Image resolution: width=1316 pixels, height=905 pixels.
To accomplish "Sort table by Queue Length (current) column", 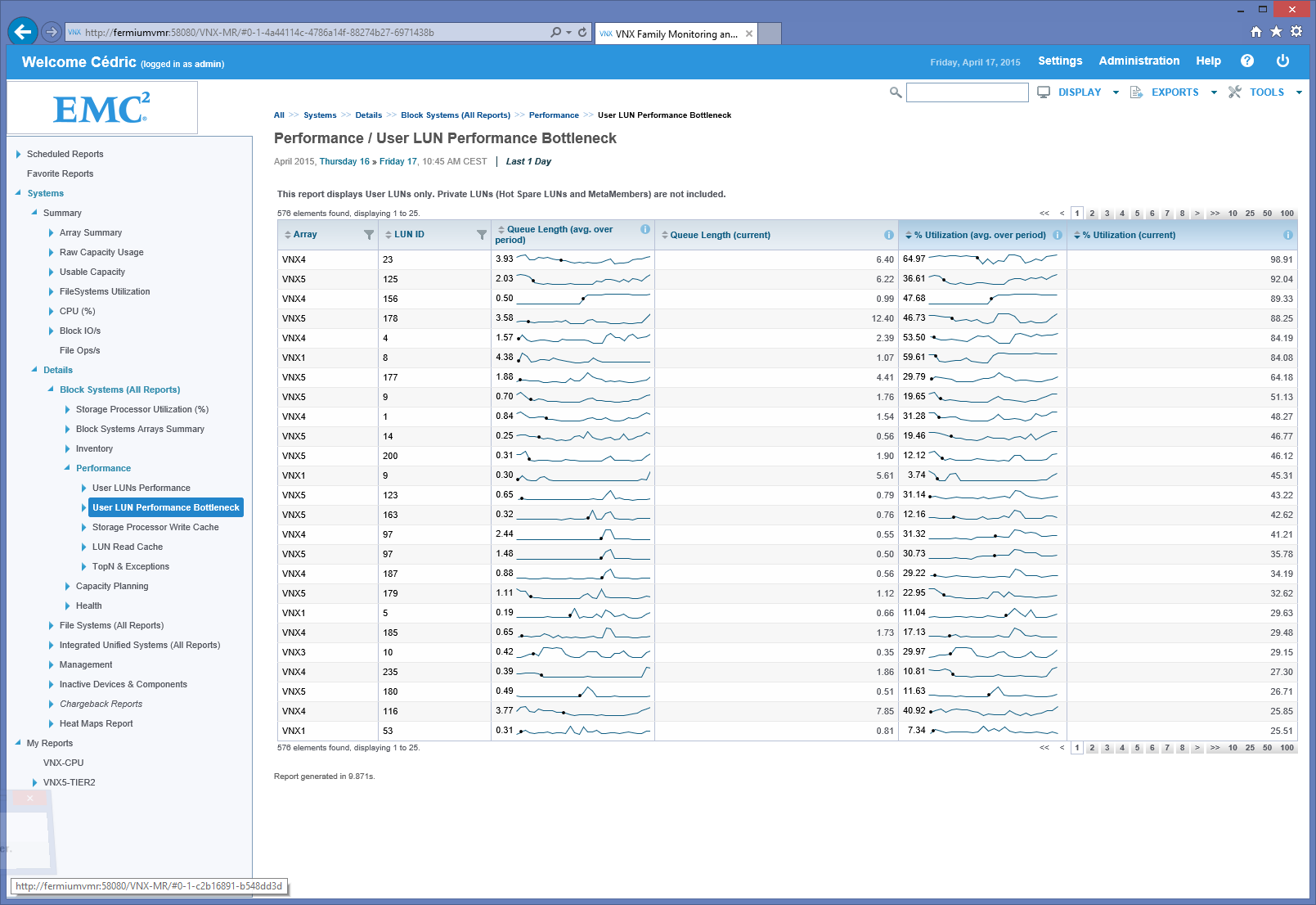I will (x=720, y=235).
